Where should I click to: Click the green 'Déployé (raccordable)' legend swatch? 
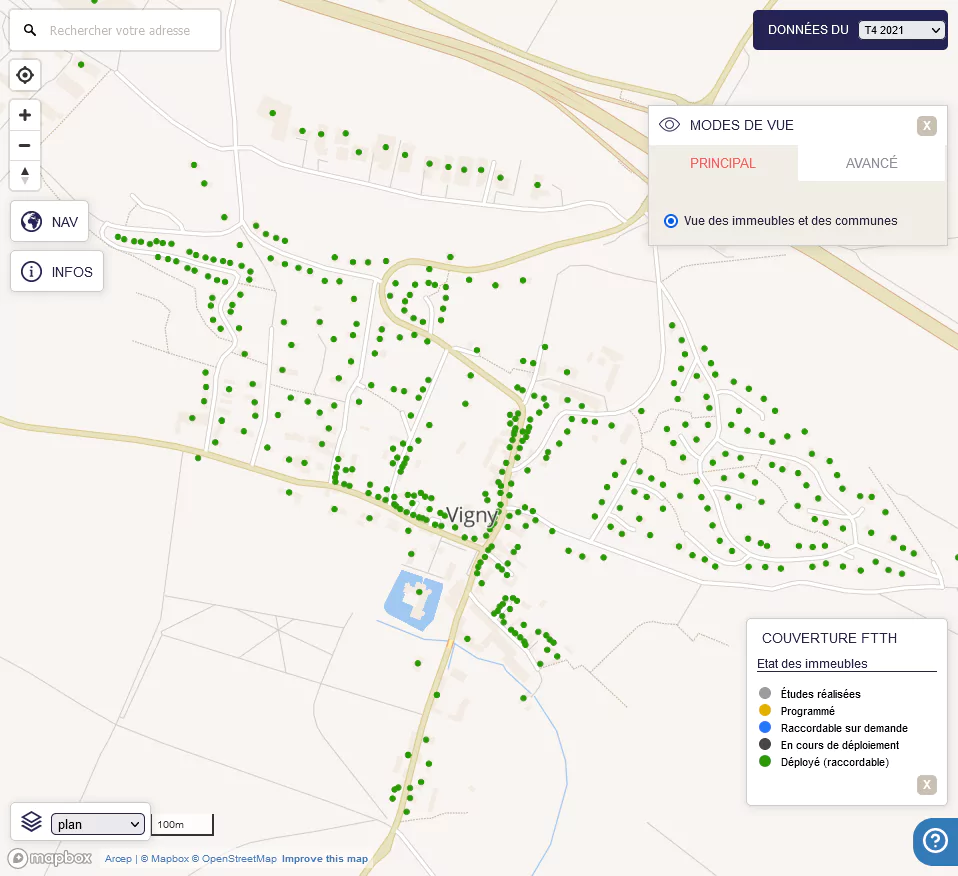[x=765, y=762]
